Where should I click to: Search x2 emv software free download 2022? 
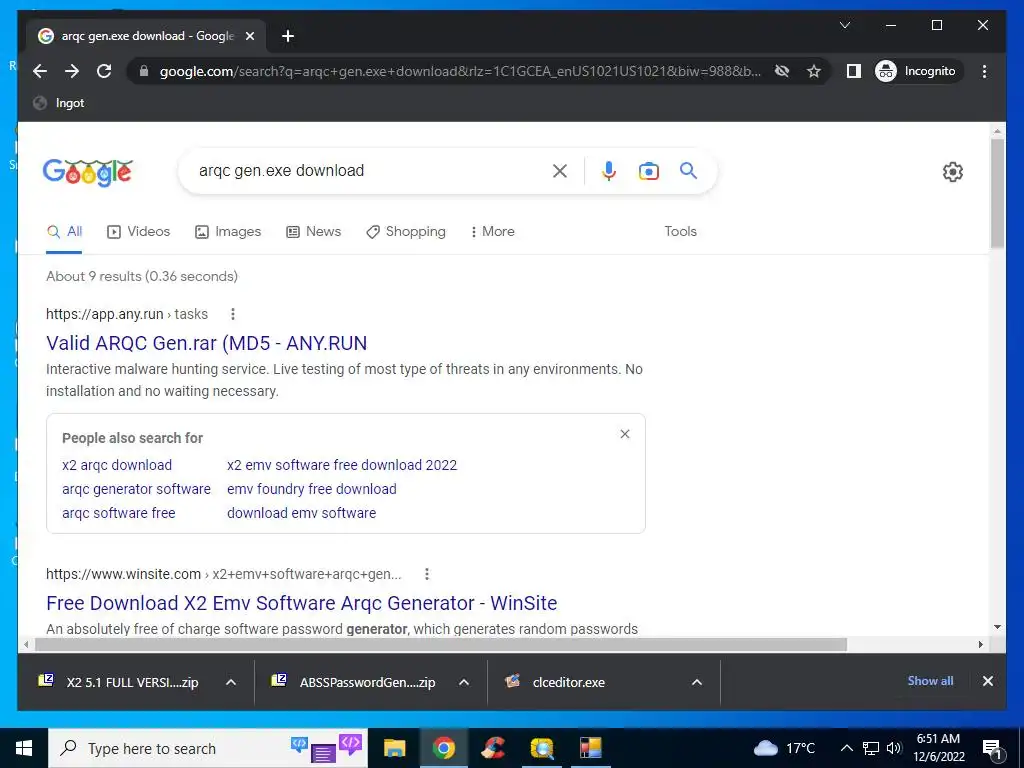[x=342, y=465]
